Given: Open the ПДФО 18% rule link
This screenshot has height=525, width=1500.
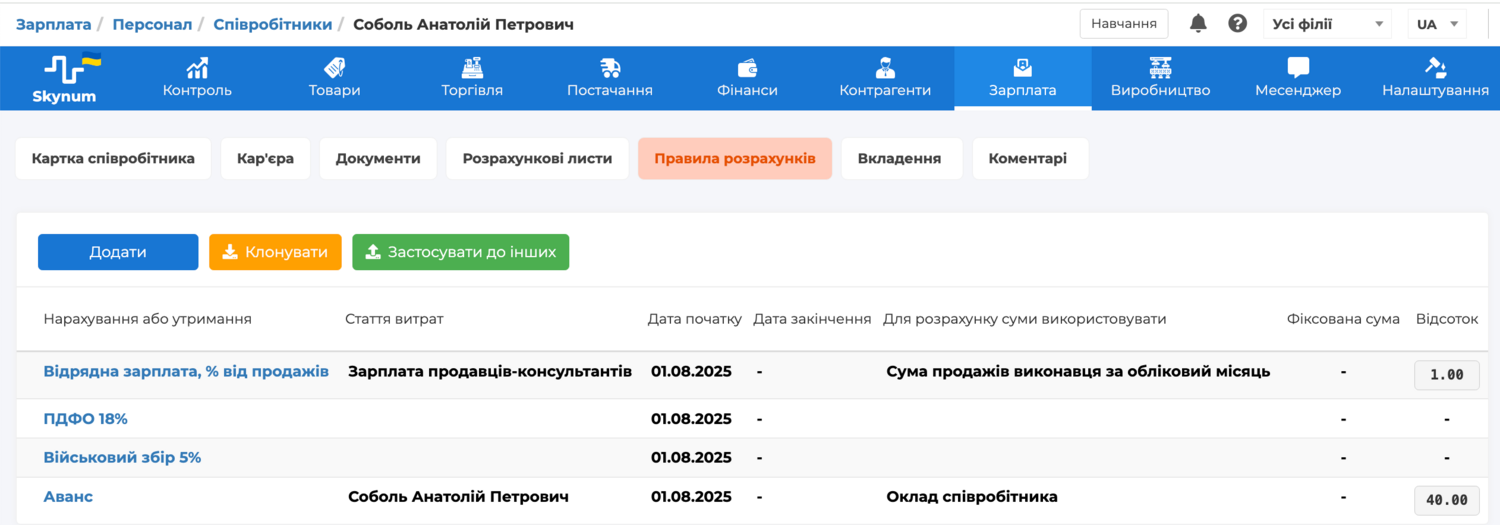Looking at the screenshot, I should click(85, 419).
